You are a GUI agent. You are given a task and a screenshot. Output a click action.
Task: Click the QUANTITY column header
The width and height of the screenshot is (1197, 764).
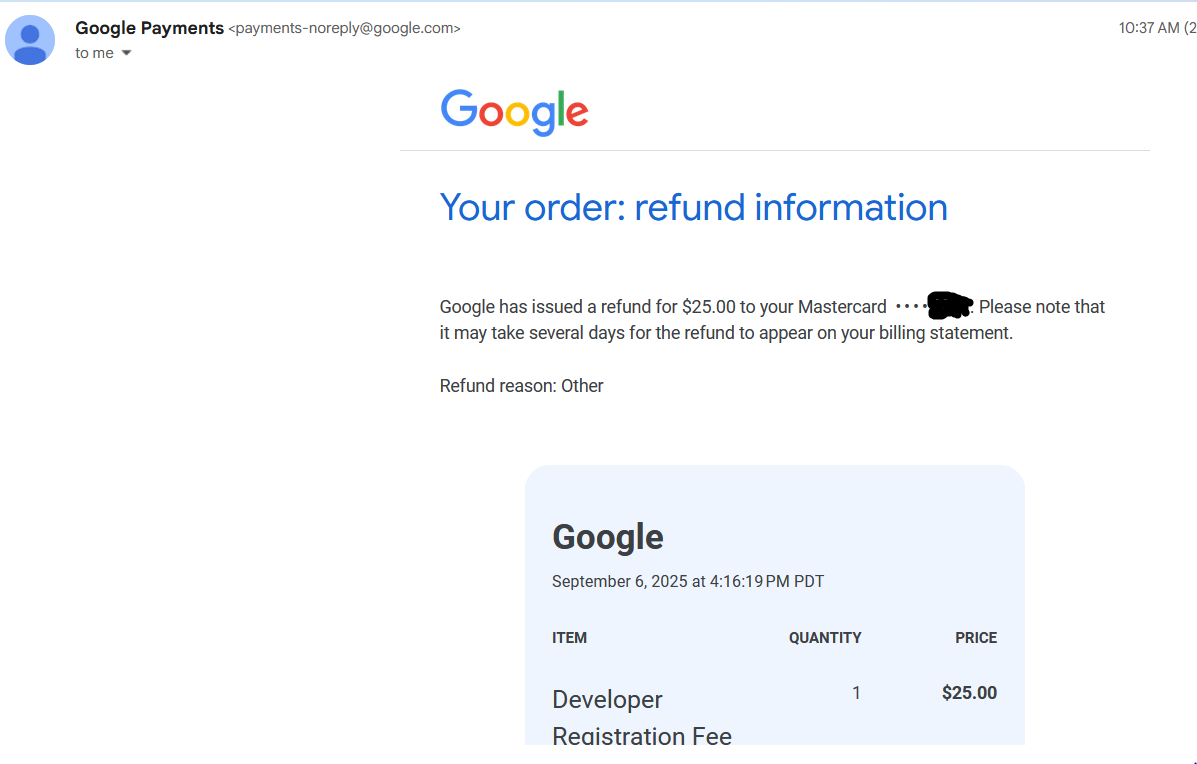click(x=824, y=638)
